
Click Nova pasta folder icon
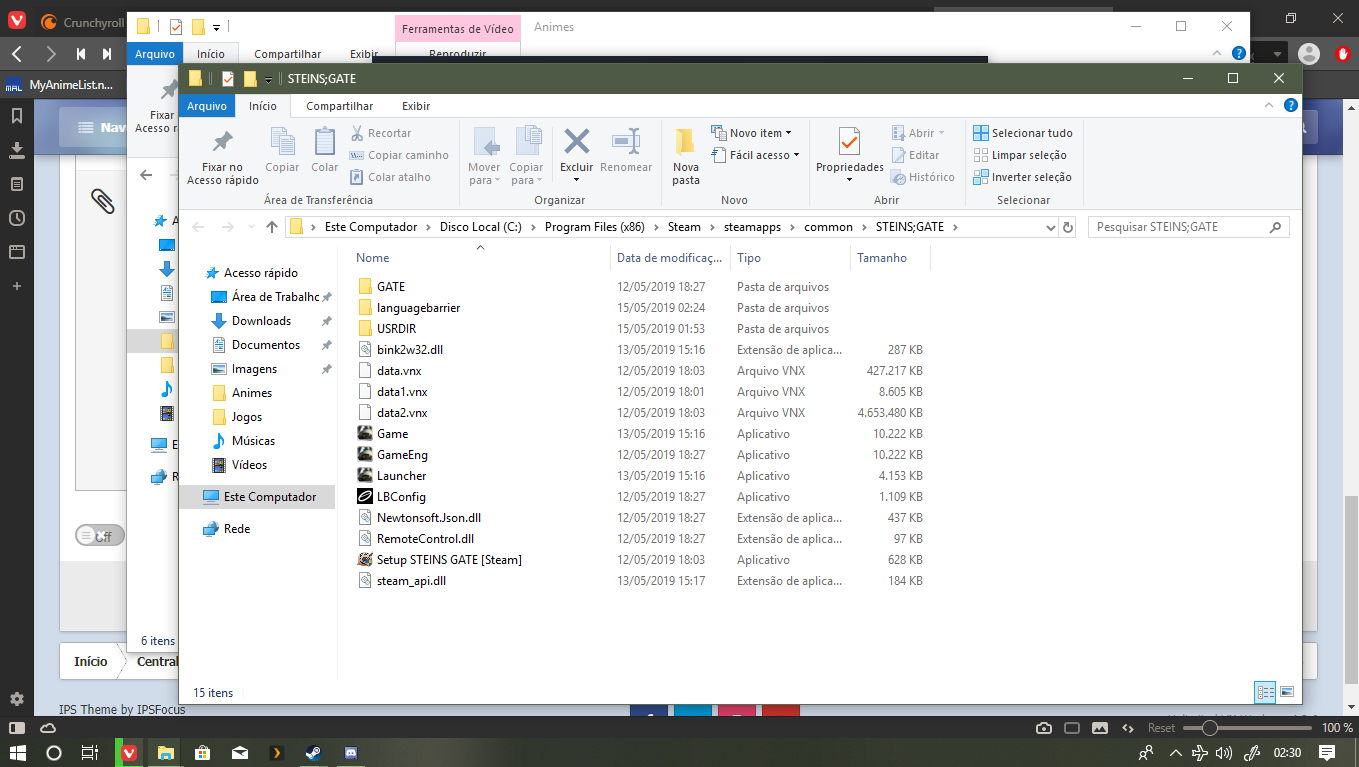[x=686, y=140]
